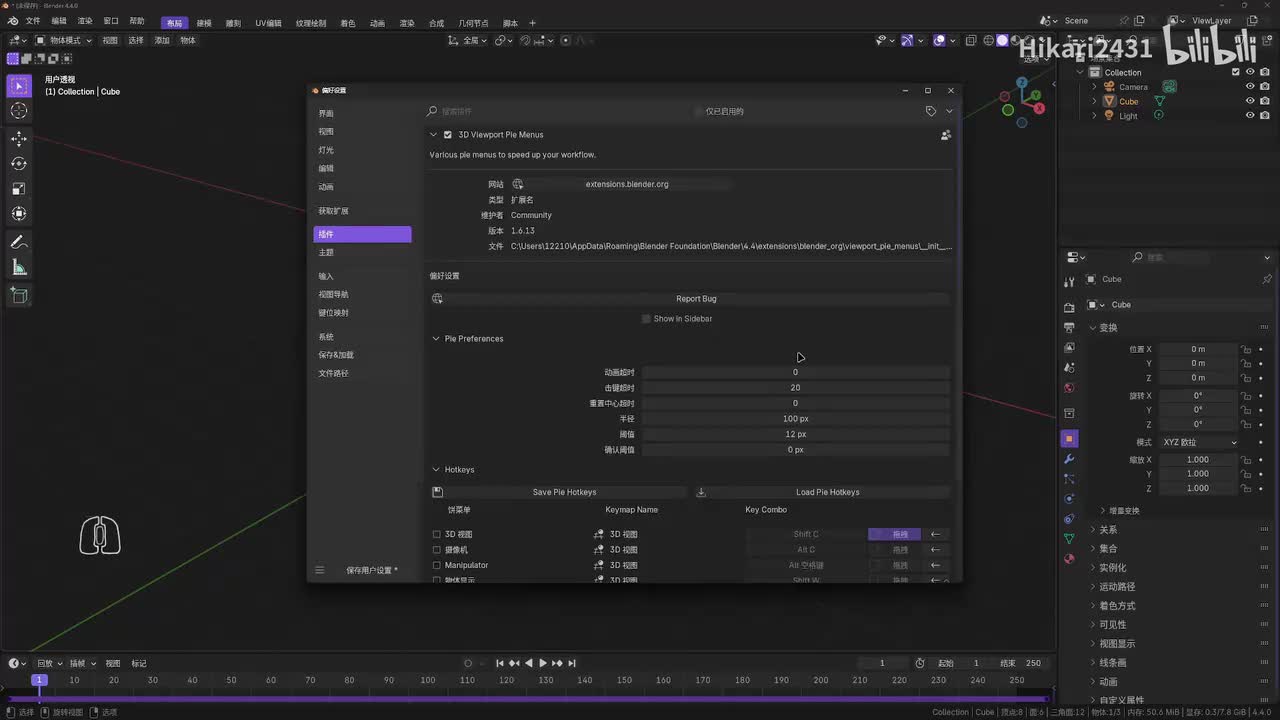Disable the 3D Viewport Pie Menus add-on
Image resolution: width=1280 pixels, height=720 pixels.
click(x=448, y=135)
